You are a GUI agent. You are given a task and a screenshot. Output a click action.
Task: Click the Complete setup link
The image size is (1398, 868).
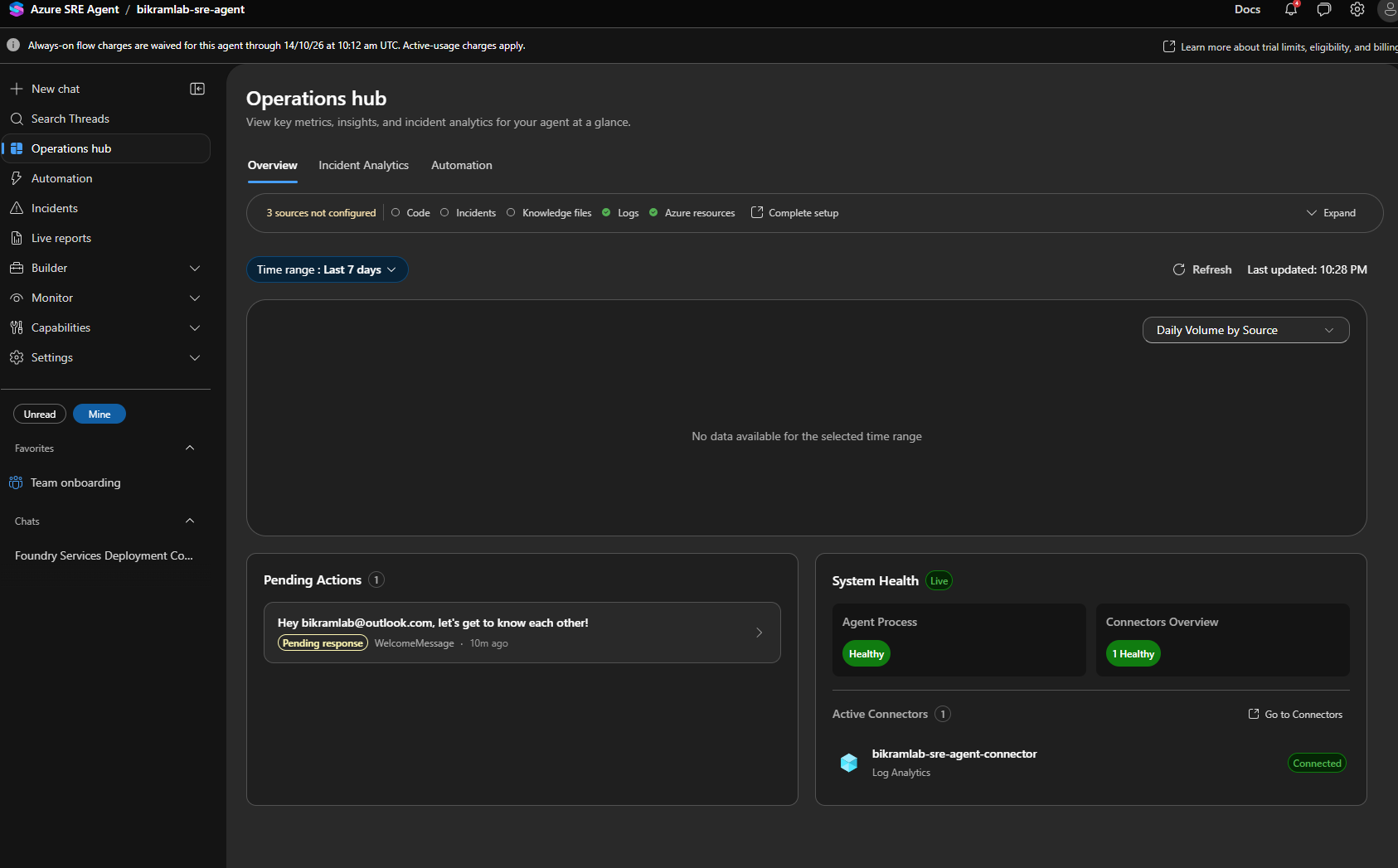(794, 213)
